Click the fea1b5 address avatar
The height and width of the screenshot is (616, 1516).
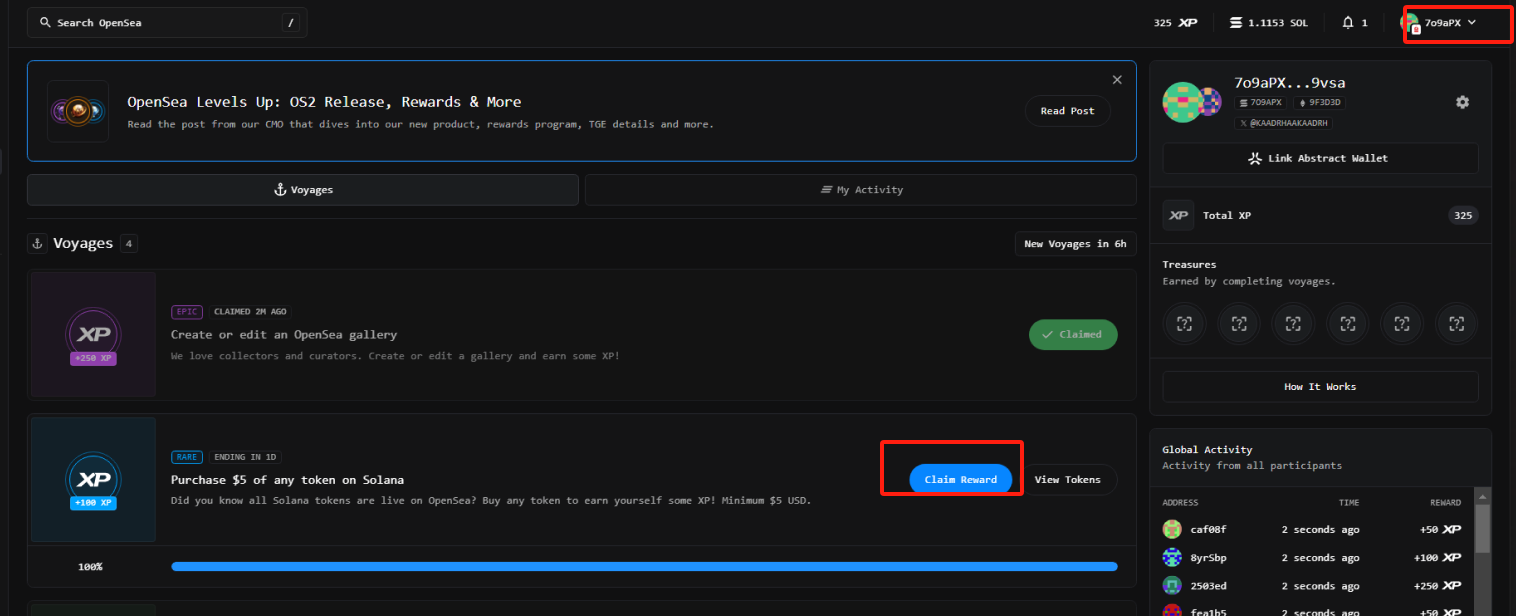click(x=1172, y=611)
